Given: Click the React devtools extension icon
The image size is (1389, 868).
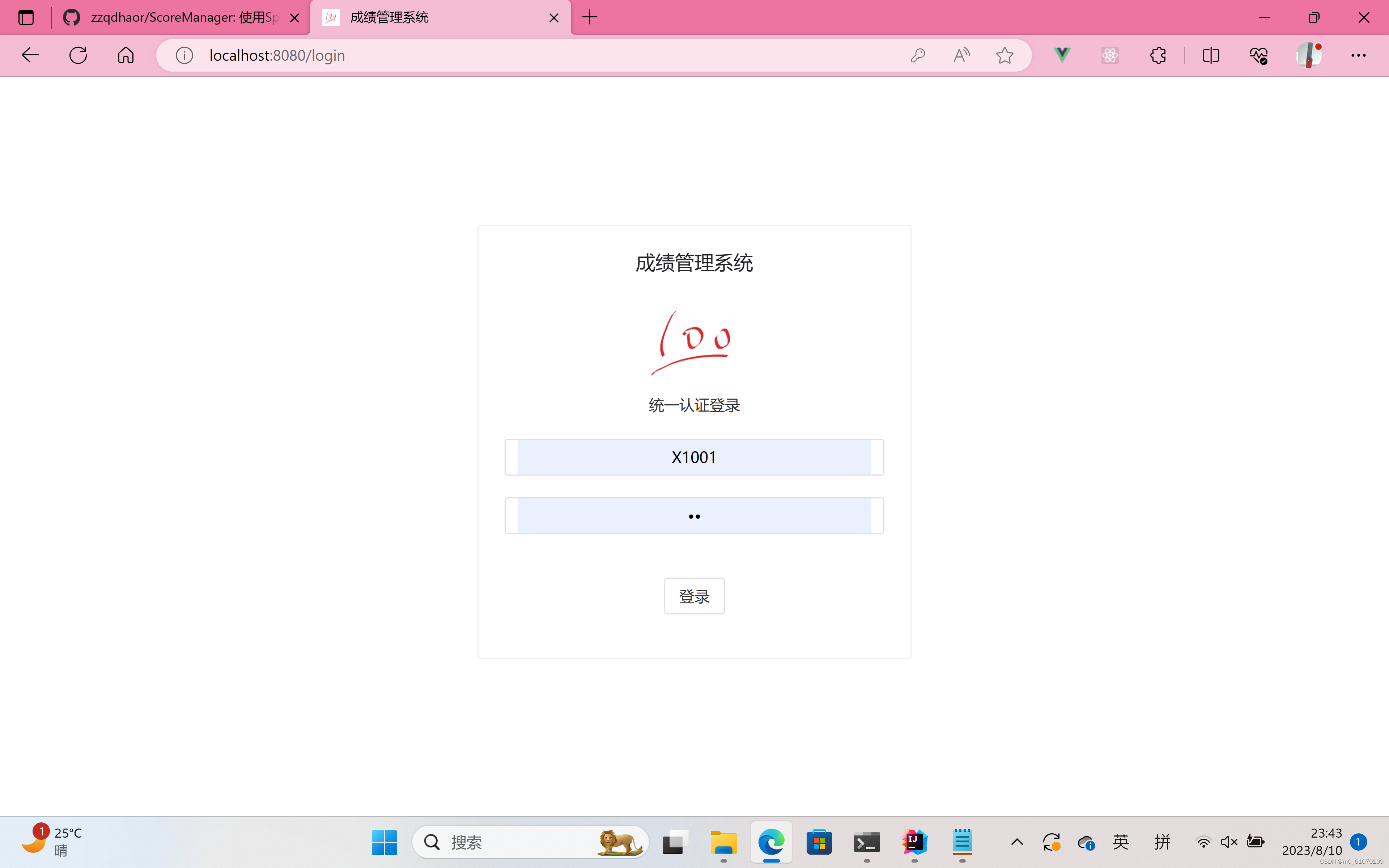Looking at the screenshot, I should [1109, 55].
